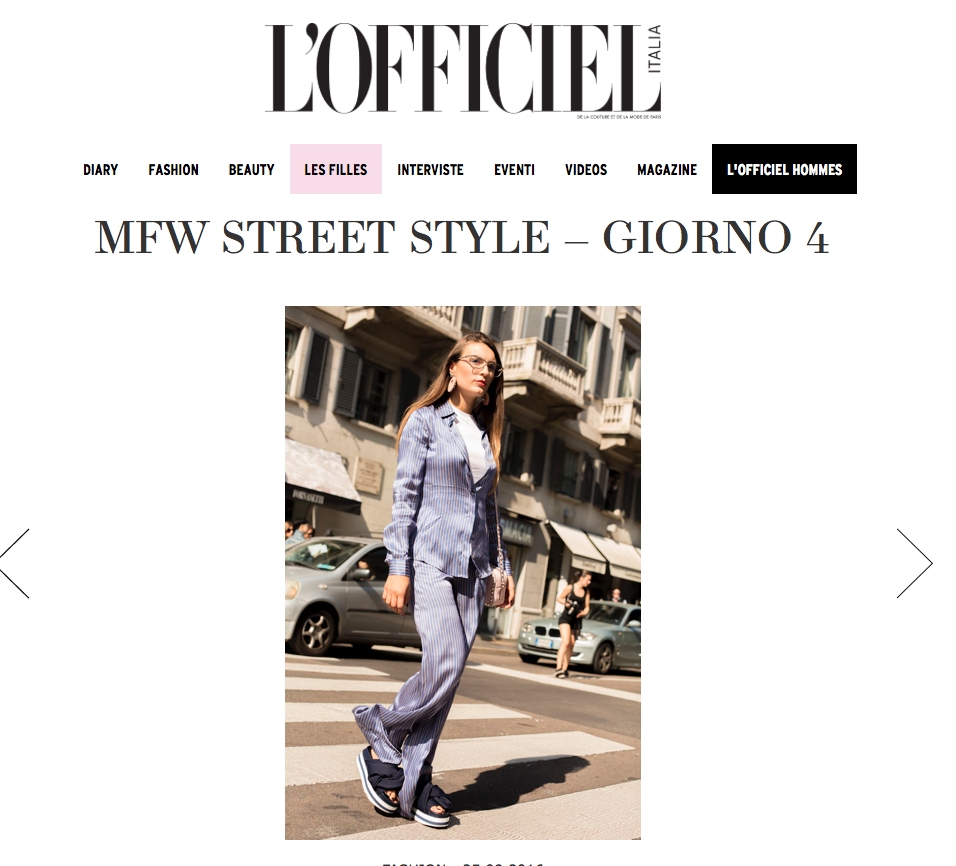The image size is (956, 866).
Task: Go to the FASHION menu item
Action: (x=173, y=170)
